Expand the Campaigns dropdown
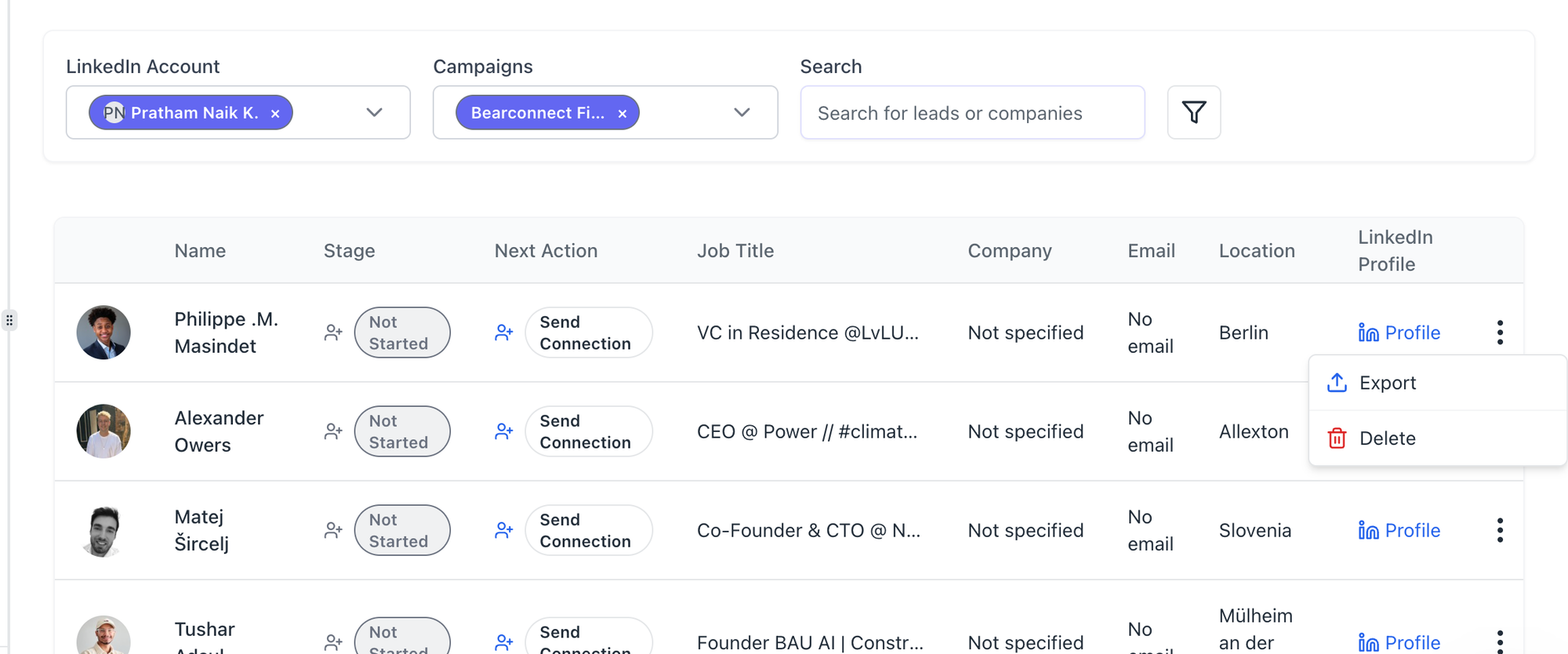The width and height of the screenshot is (1568, 654). (742, 112)
